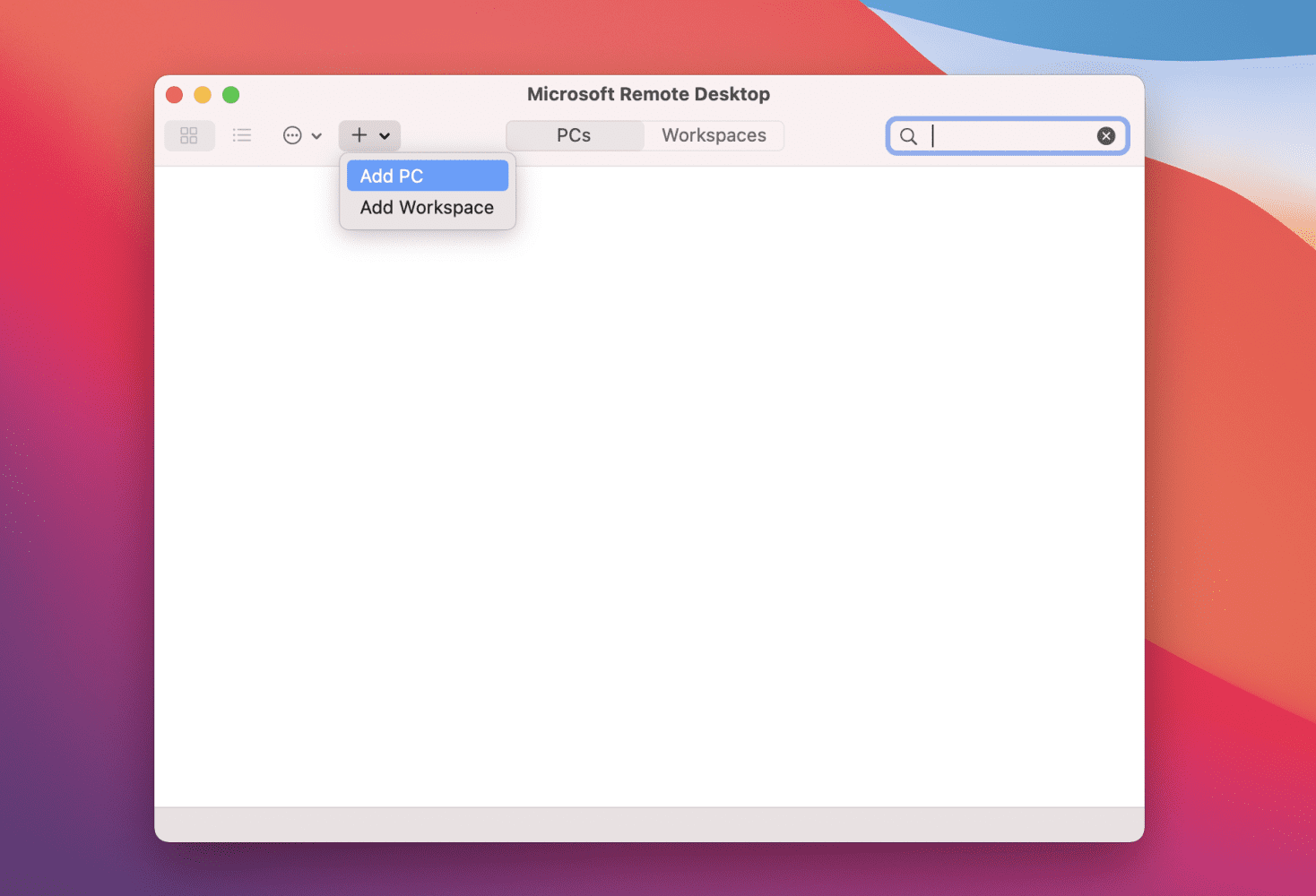Viewport: 1316px width, 896px height.
Task: Switch to list view icon
Action: (242, 135)
